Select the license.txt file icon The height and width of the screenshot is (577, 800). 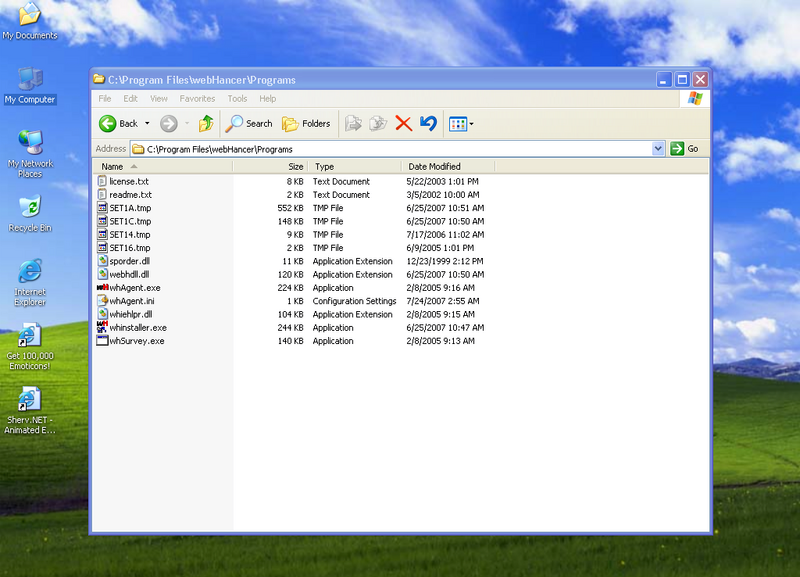tap(102, 181)
